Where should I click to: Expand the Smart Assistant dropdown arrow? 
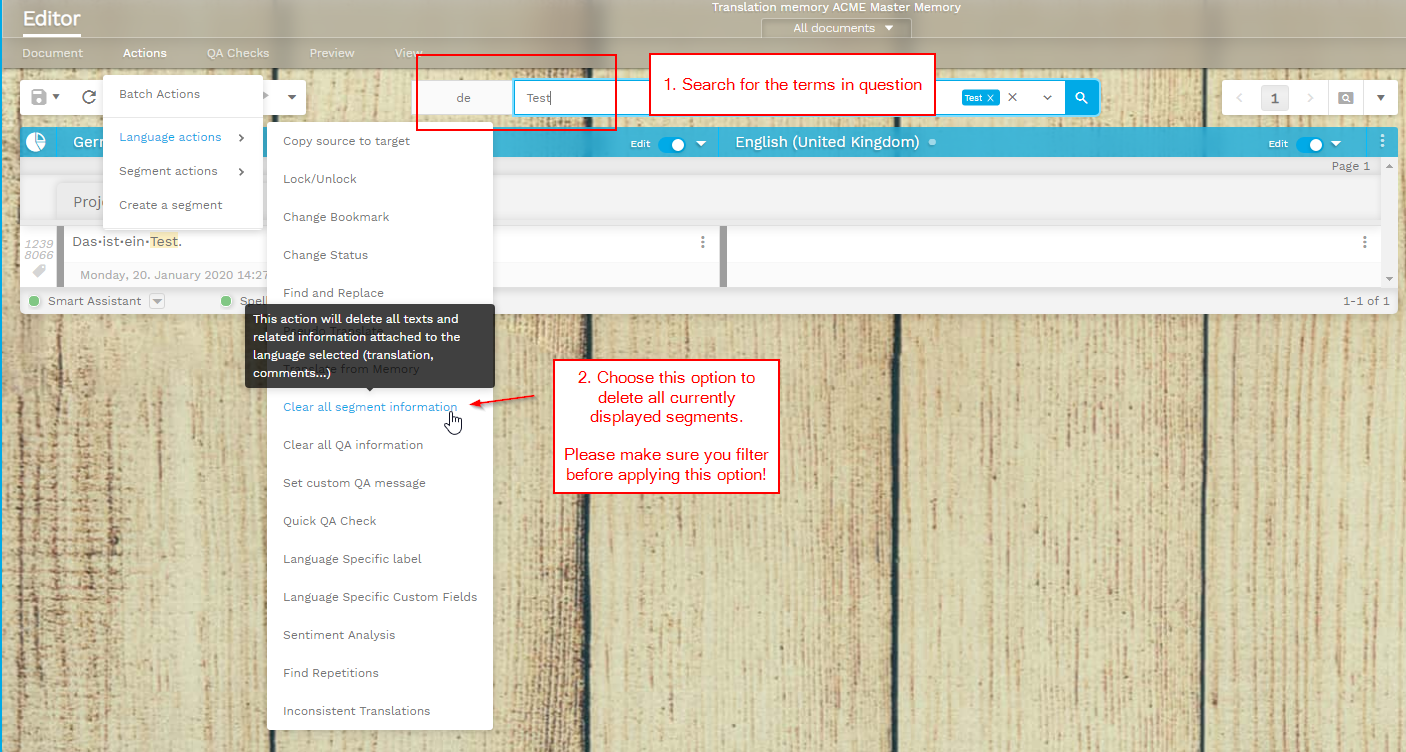[157, 301]
